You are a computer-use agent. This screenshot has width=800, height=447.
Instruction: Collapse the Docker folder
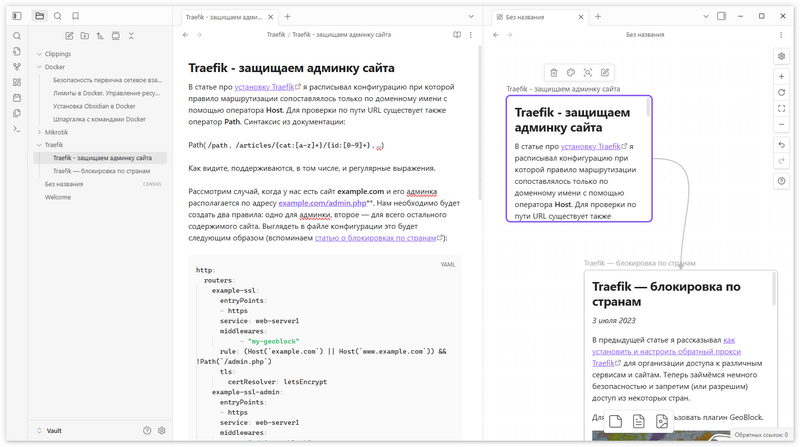click(39, 67)
